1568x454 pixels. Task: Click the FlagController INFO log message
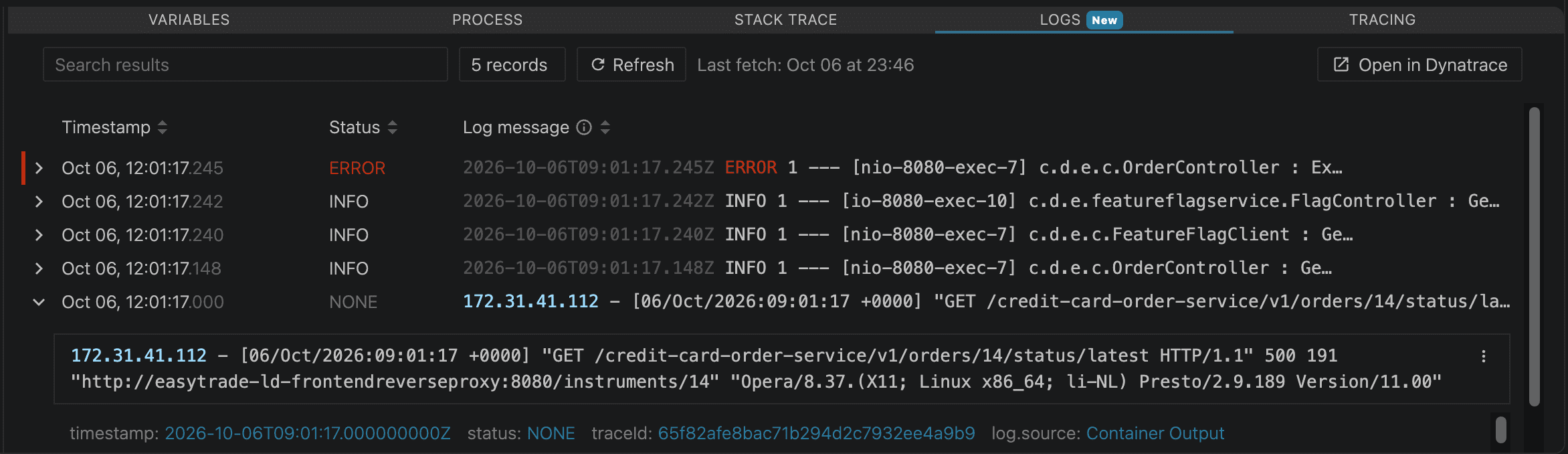[x=981, y=201]
